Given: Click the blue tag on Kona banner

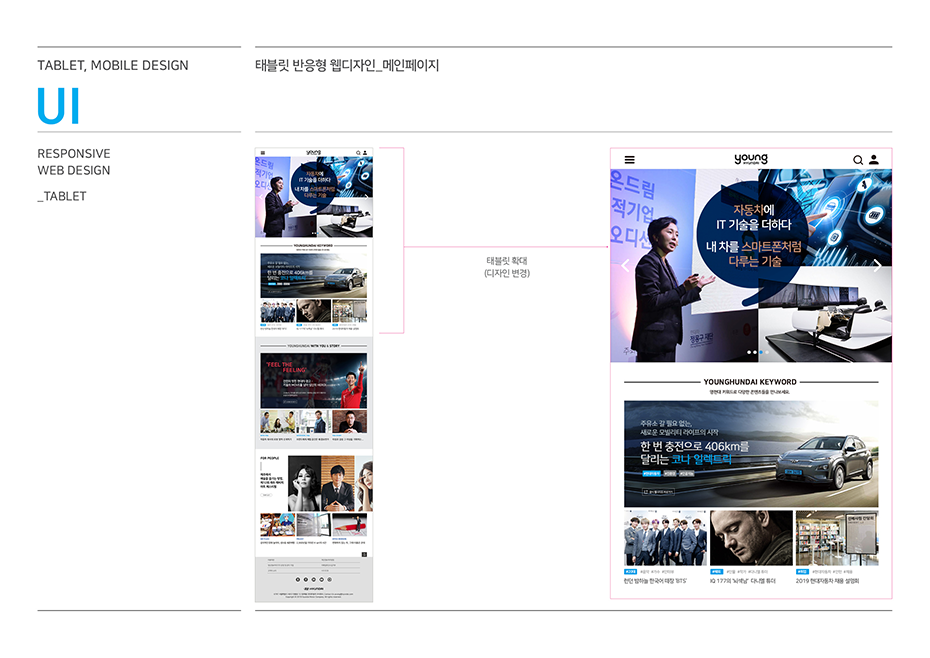Looking at the screenshot, I should [651, 473].
